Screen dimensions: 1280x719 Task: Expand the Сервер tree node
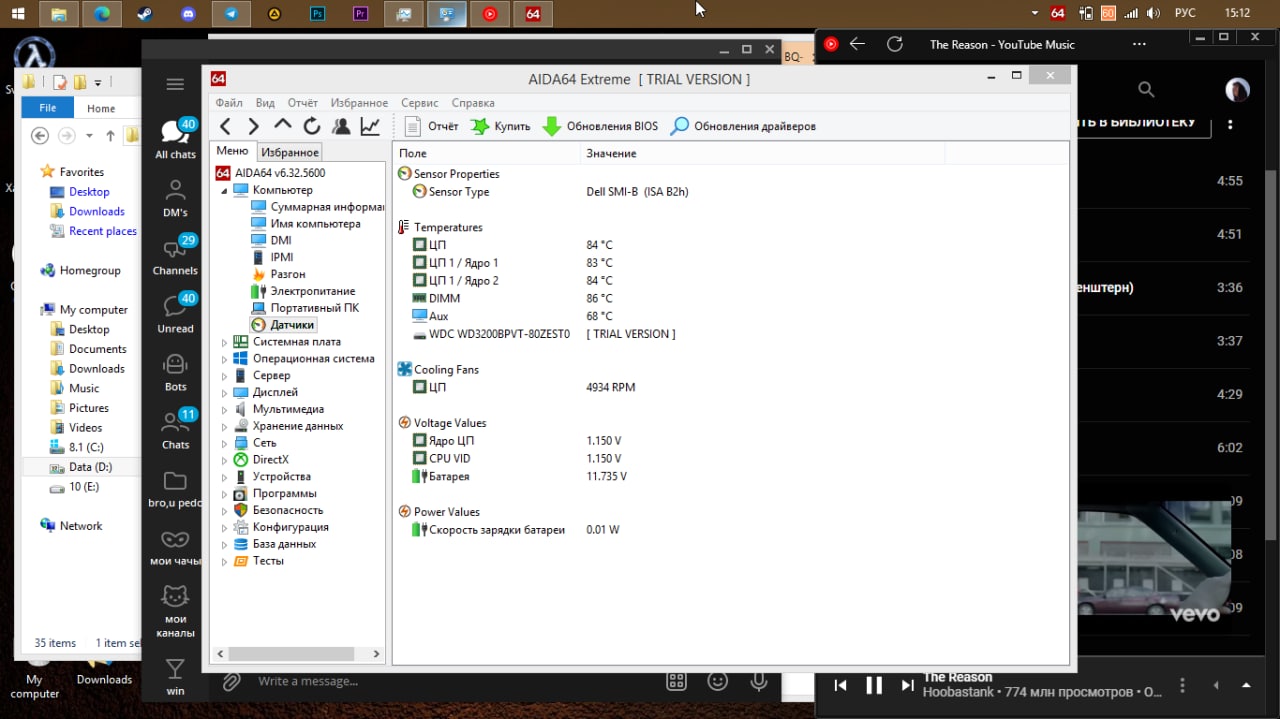pyautogui.click(x=224, y=376)
